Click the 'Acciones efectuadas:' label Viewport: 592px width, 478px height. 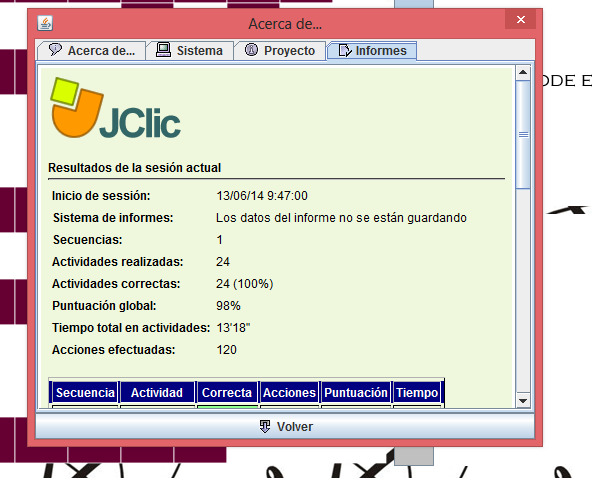click(x=113, y=350)
